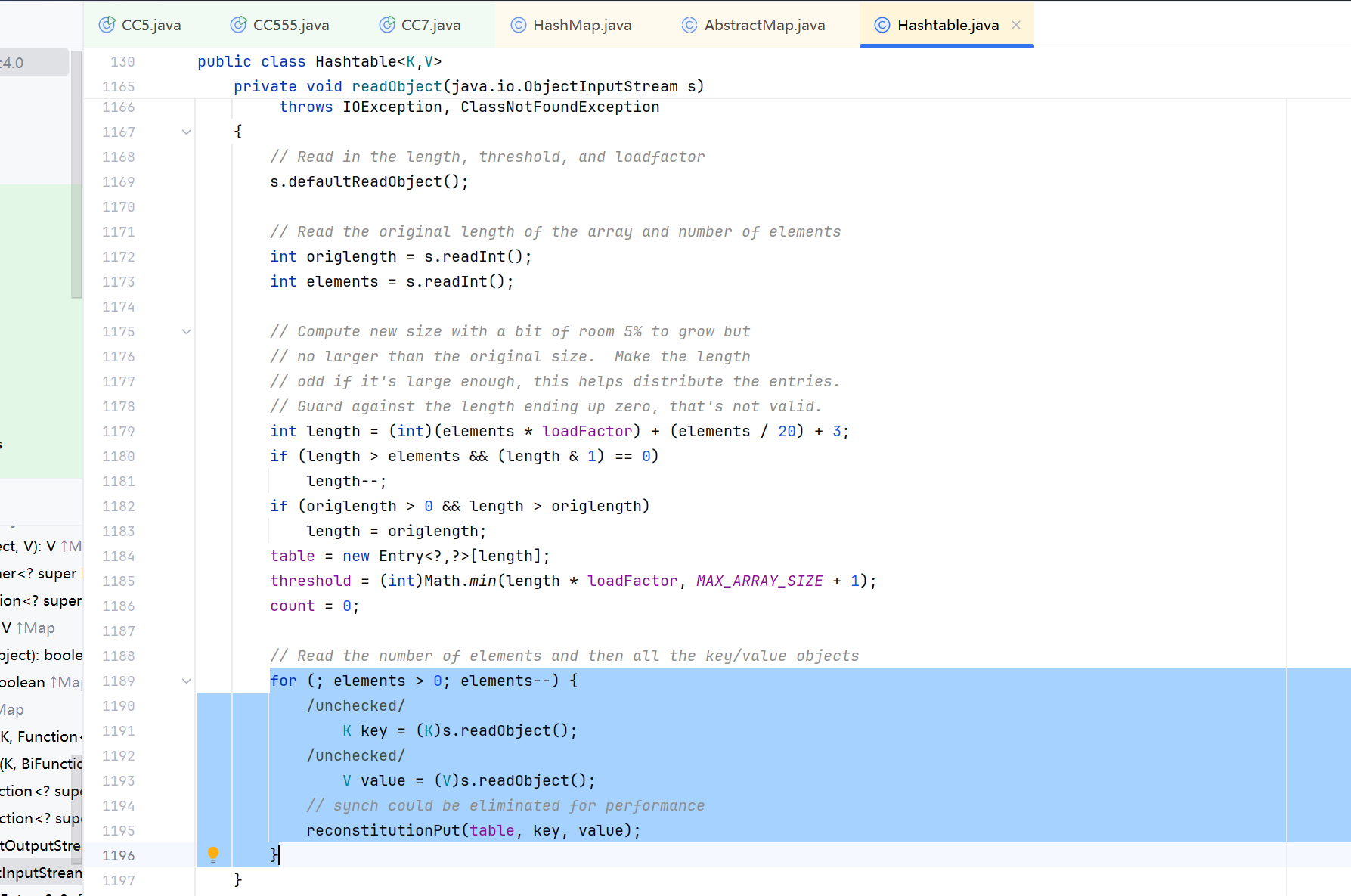This screenshot has height=896, width=1351.
Task: Switch to the HashMap.java tab
Action: click(x=581, y=25)
